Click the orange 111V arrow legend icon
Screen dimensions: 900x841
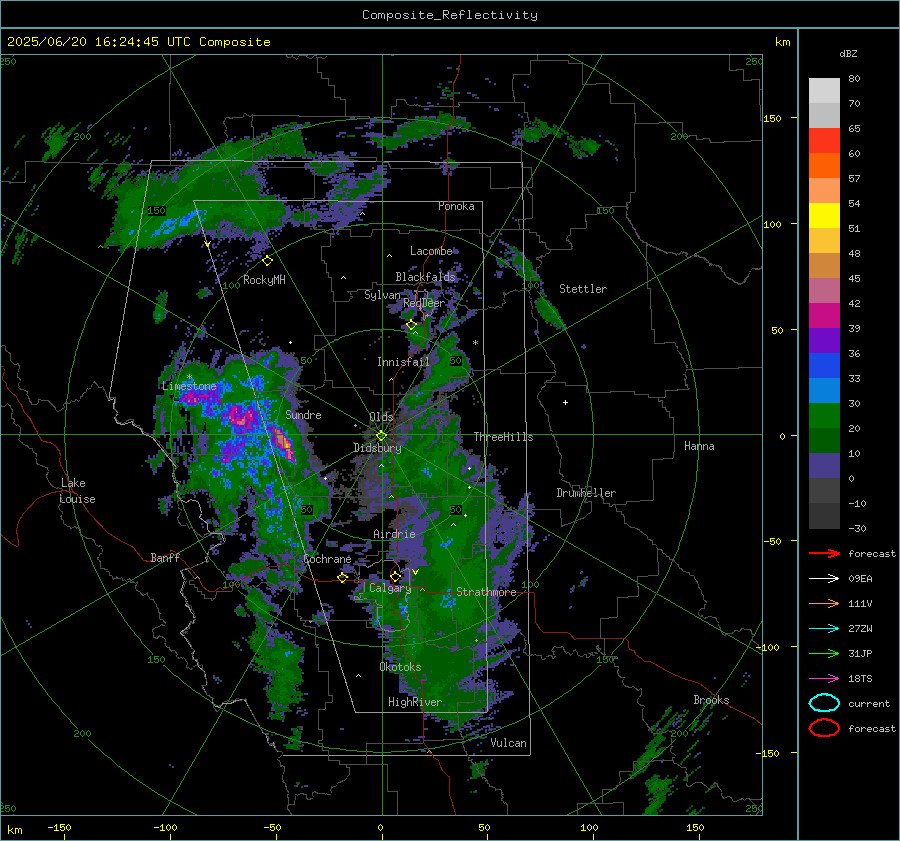[x=824, y=603]
